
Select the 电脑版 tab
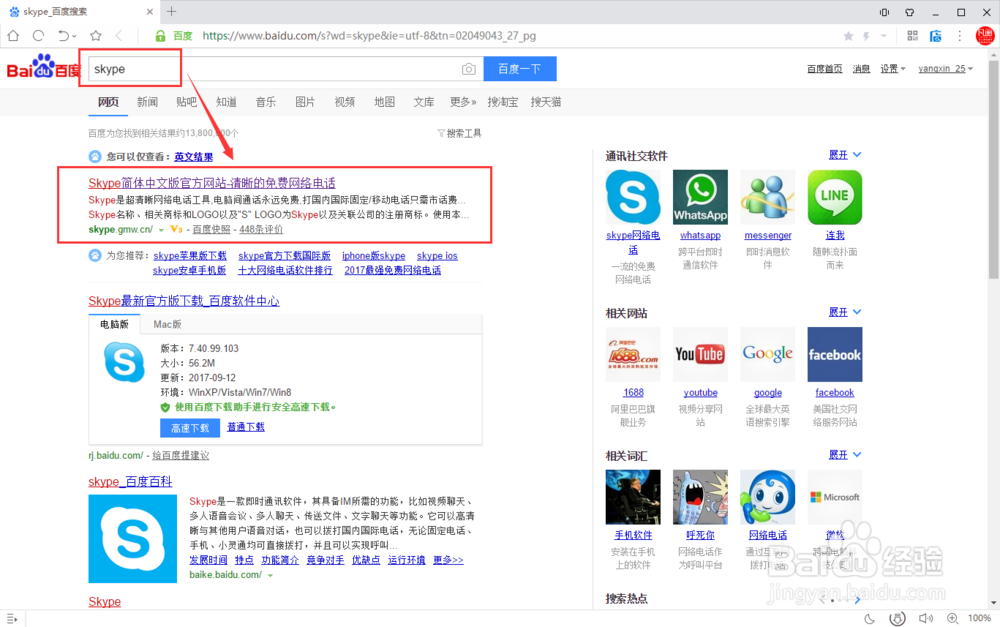114,325
